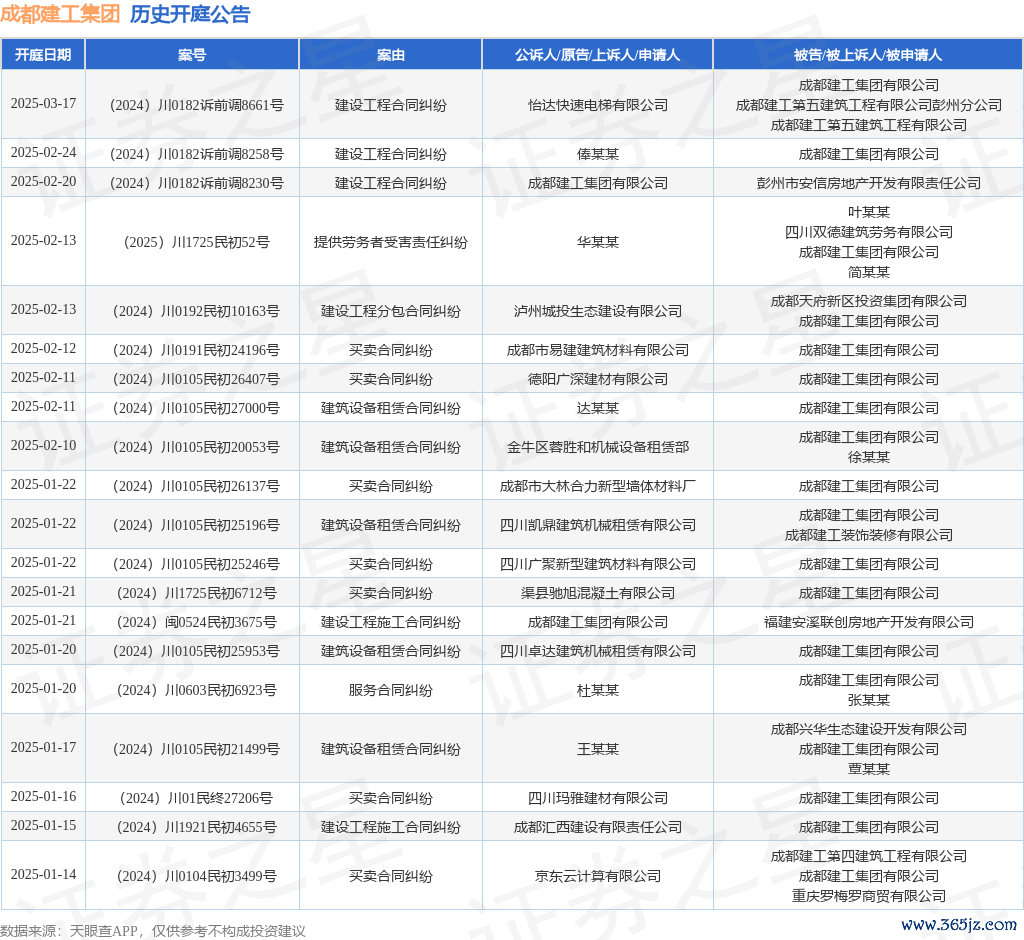This screenshot has height=940, width=1024.
Task: Select case number (2024)川0105民初26137号
Action: [196, 486]
